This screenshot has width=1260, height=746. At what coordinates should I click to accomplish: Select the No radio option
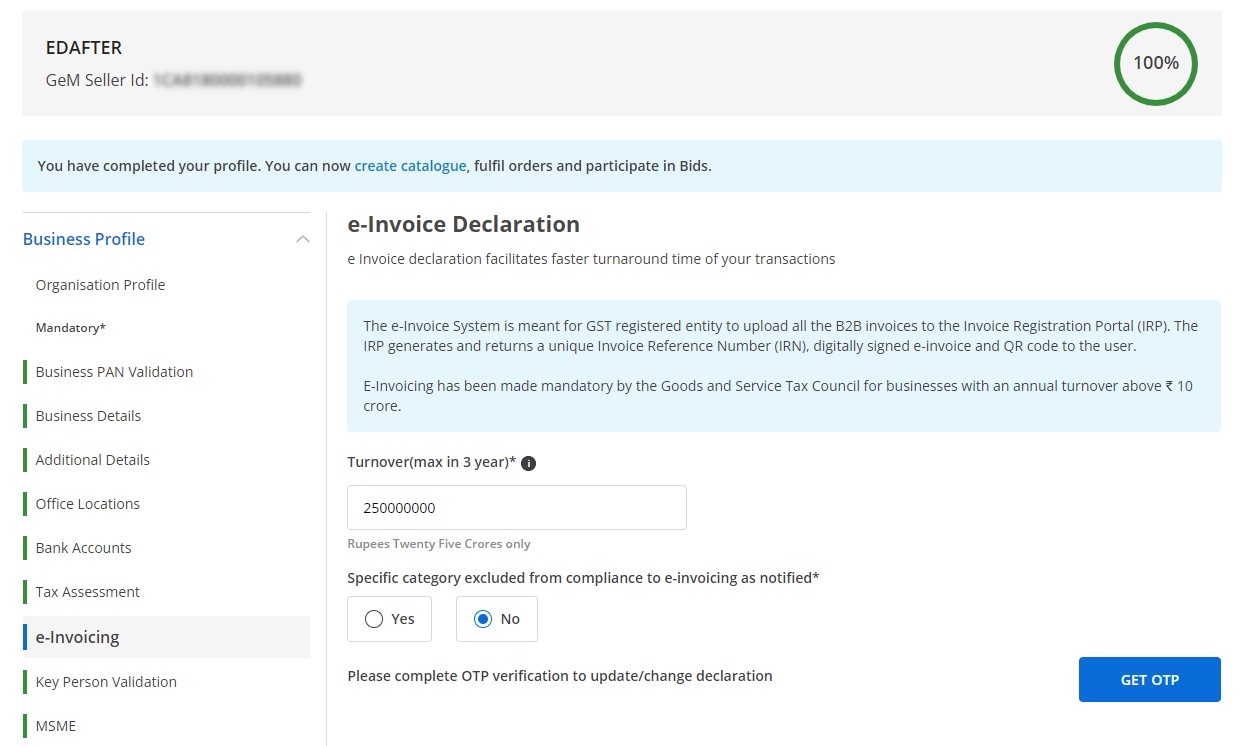coord(482,618)
